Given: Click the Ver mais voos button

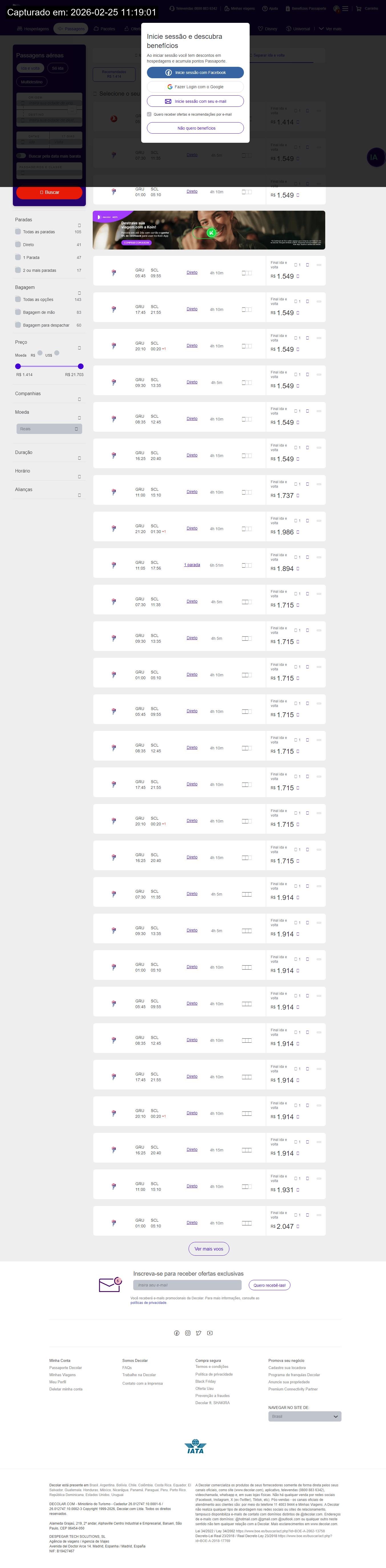Looking at the screenshot, I should (x=209, y=1249).
